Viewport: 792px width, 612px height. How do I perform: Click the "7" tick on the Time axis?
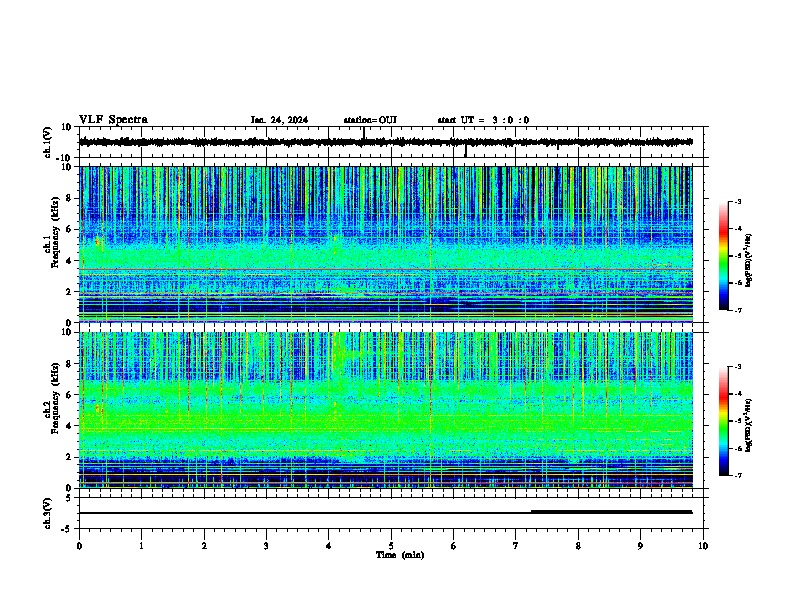[516, 546]
